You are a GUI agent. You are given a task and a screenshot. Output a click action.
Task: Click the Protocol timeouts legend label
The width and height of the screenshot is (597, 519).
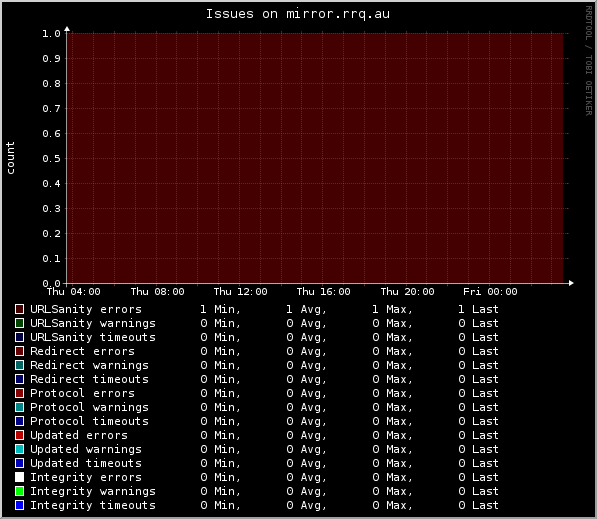(89, 421)
